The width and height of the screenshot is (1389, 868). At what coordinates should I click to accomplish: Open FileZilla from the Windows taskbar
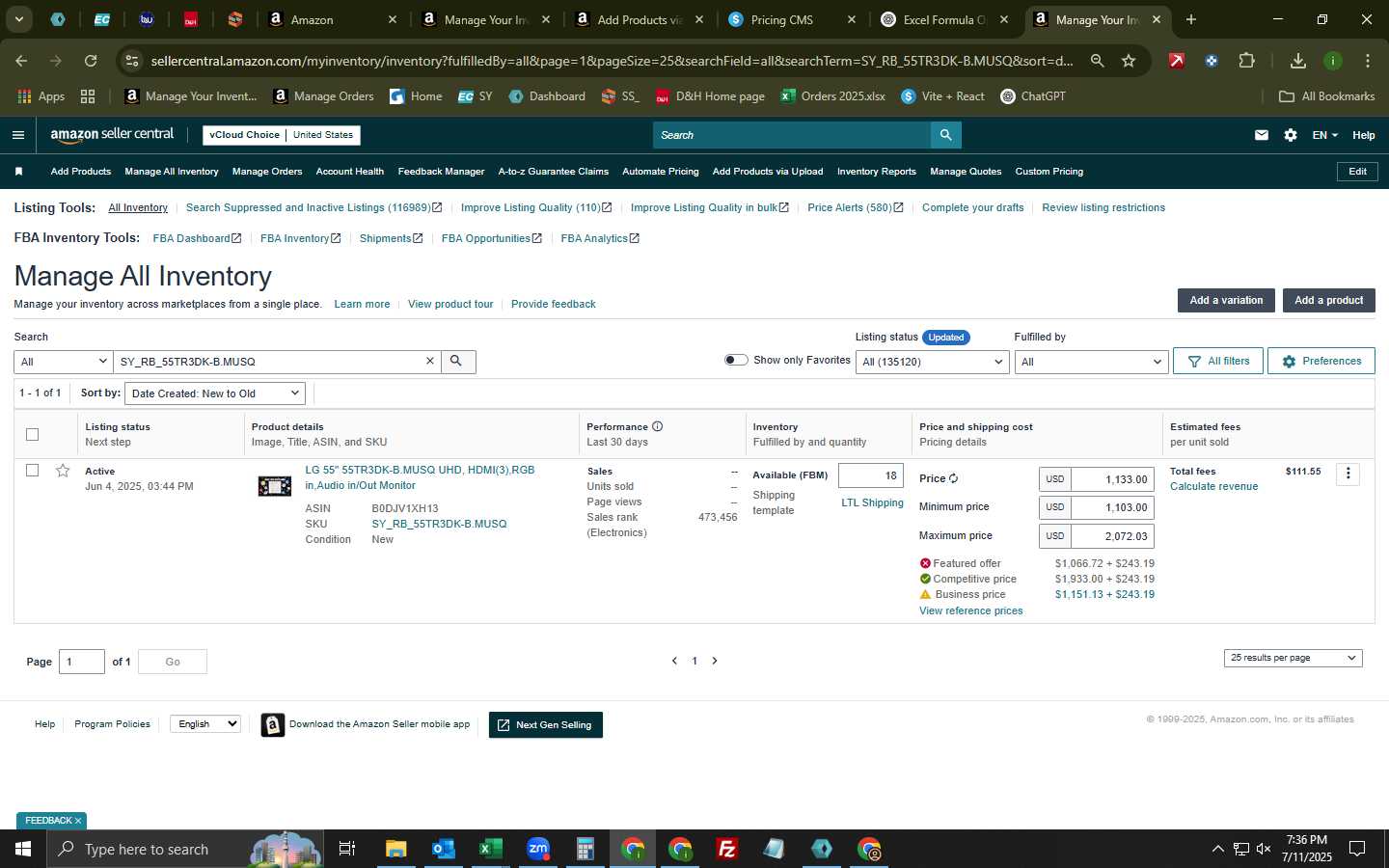727,849
